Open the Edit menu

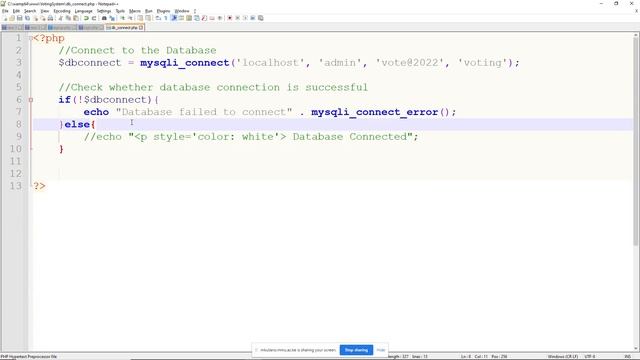pyautogui.click(x=16, y=11)
